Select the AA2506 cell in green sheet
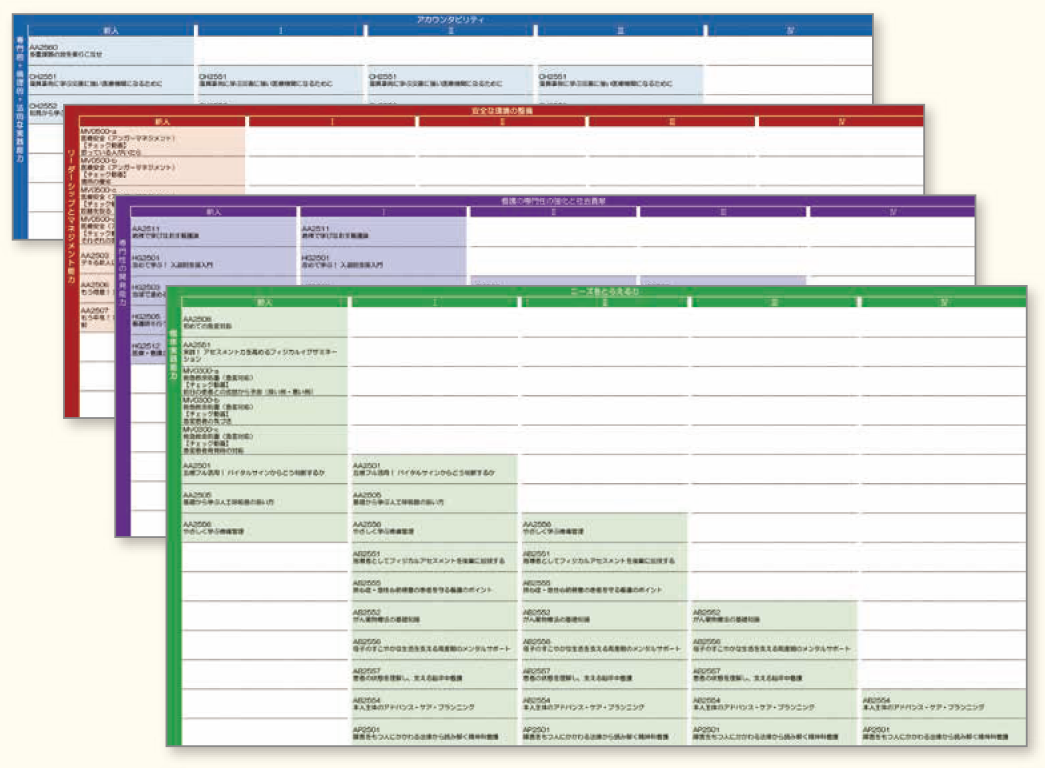 [x=265, y=321]
